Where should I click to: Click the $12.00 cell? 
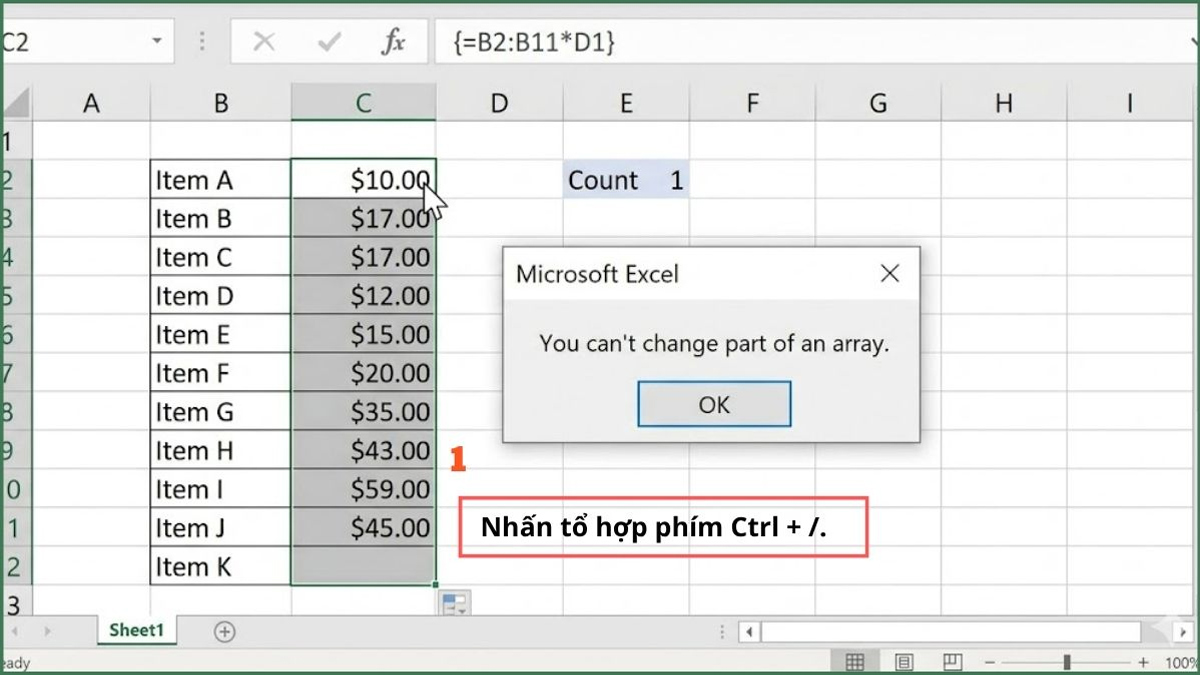tap(364, 296)
